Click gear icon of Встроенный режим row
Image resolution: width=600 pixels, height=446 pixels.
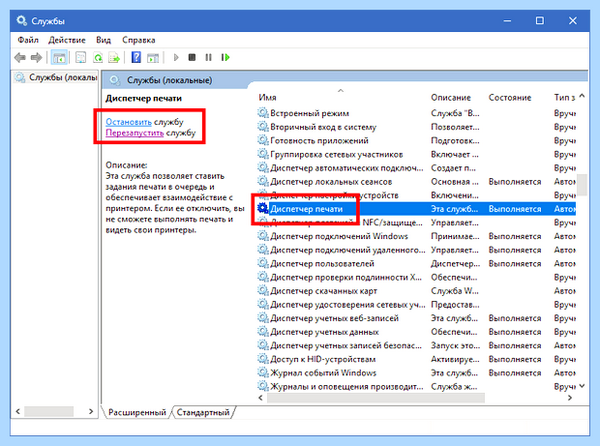[x=263, y=113]
